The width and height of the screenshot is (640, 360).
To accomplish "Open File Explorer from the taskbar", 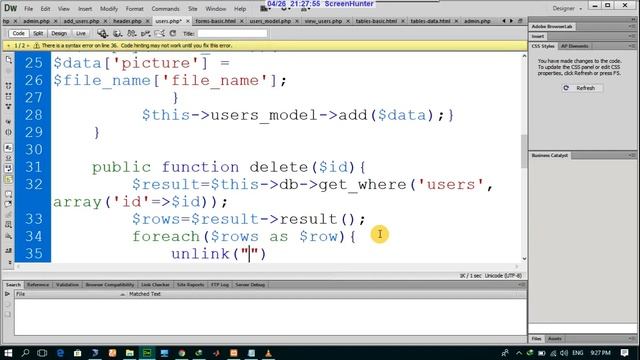I will (129, 353).
